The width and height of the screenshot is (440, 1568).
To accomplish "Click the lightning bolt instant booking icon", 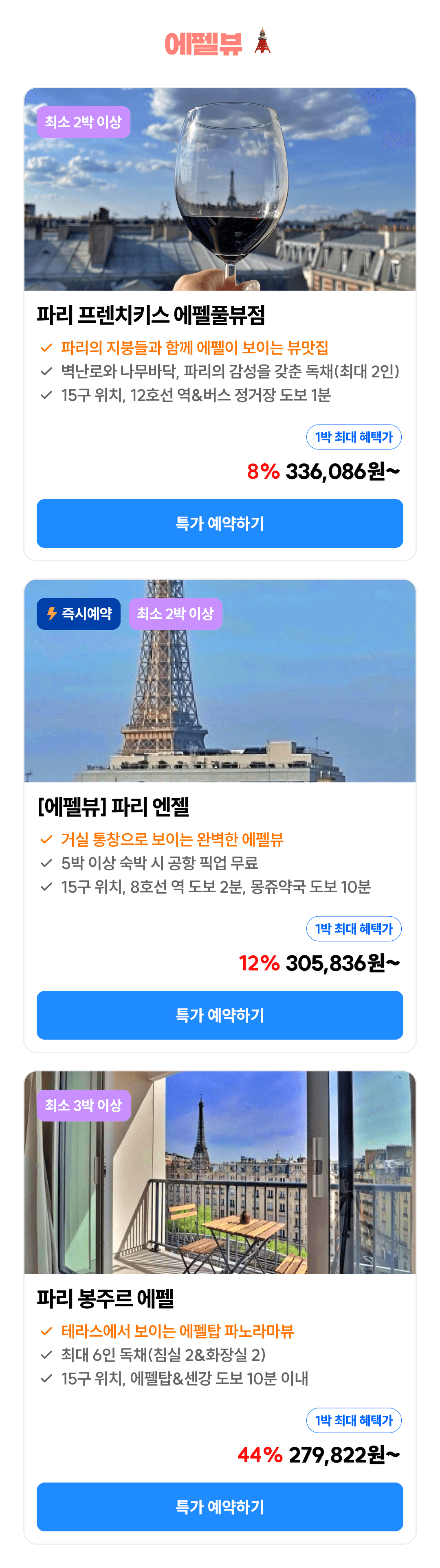I will (53, 613).
